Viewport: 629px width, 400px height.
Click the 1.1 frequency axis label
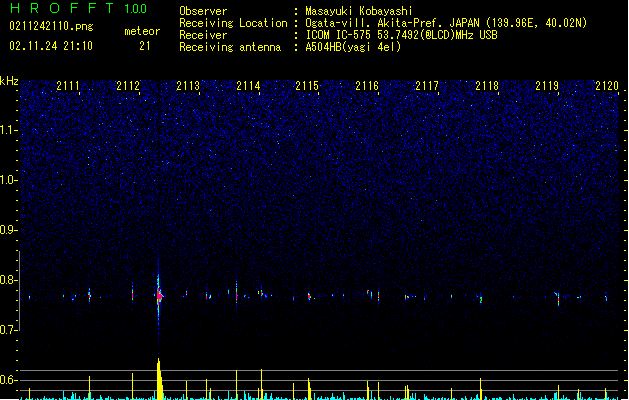9,130
